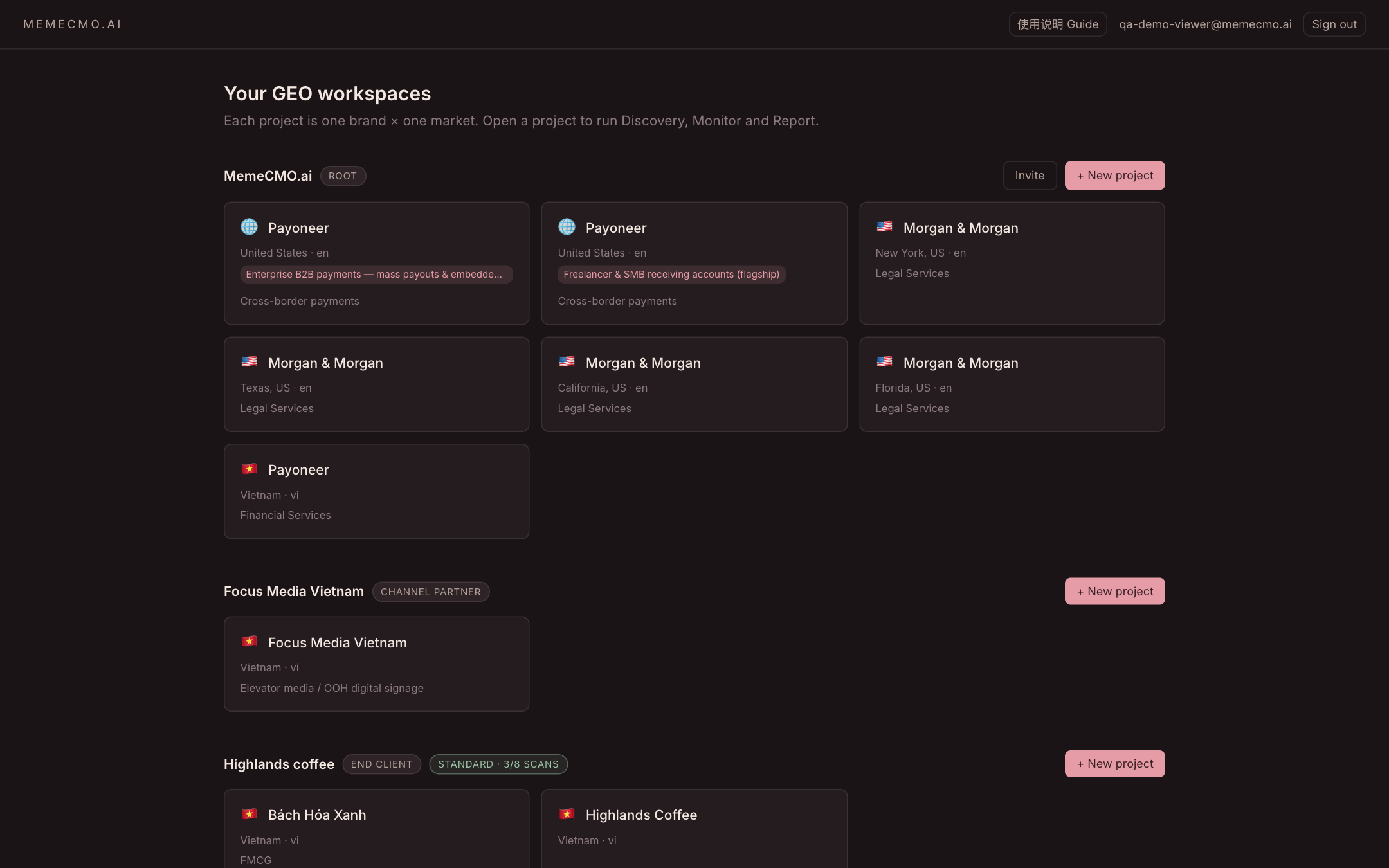Click 'Cross-border payments' on the Enterprise B2B card

point(300,302)
